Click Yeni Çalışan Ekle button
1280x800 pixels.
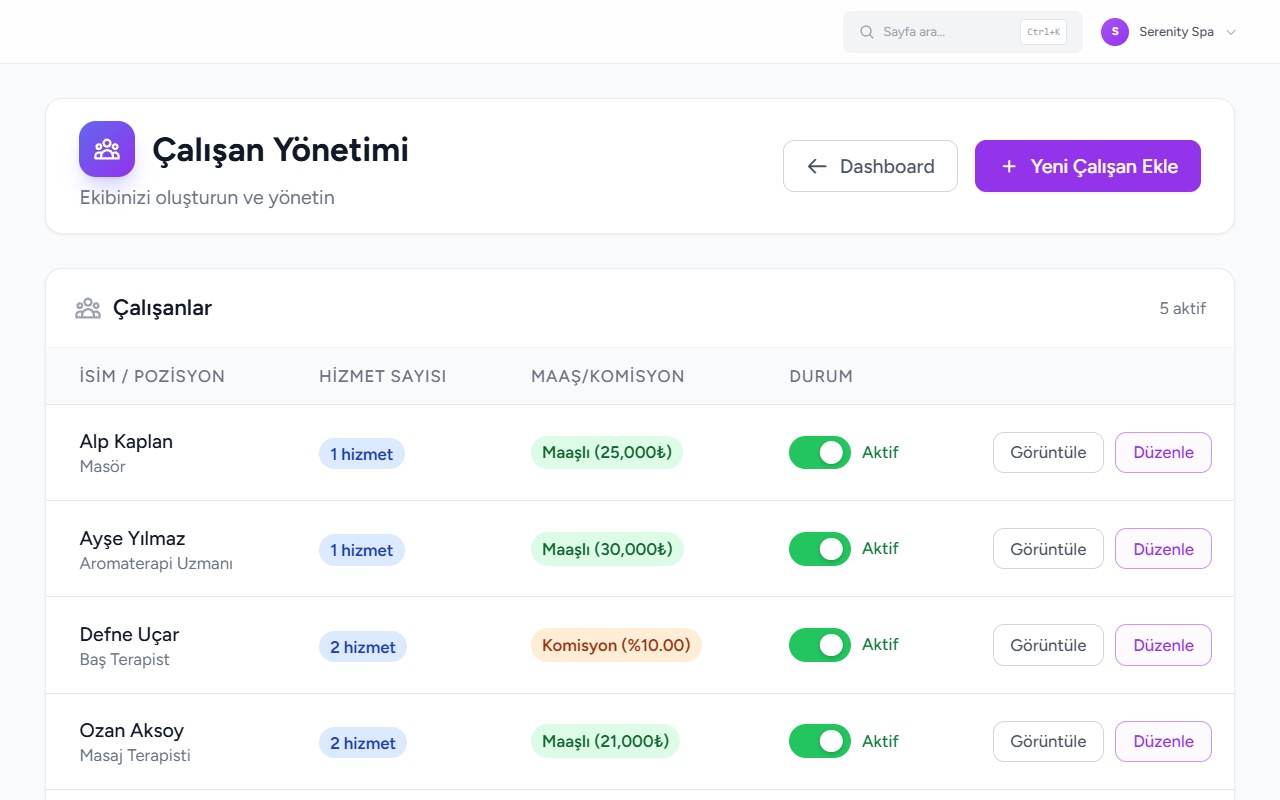click(1088, 166)
